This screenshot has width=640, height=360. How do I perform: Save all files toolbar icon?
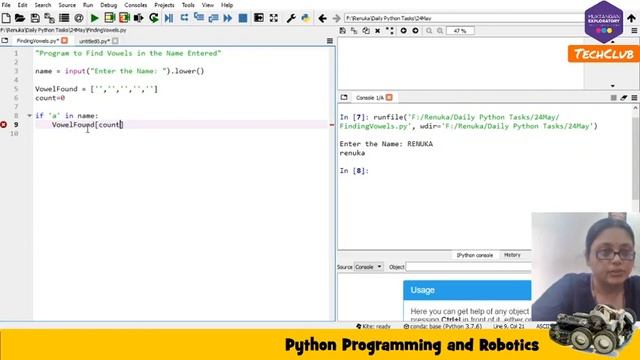49,18
